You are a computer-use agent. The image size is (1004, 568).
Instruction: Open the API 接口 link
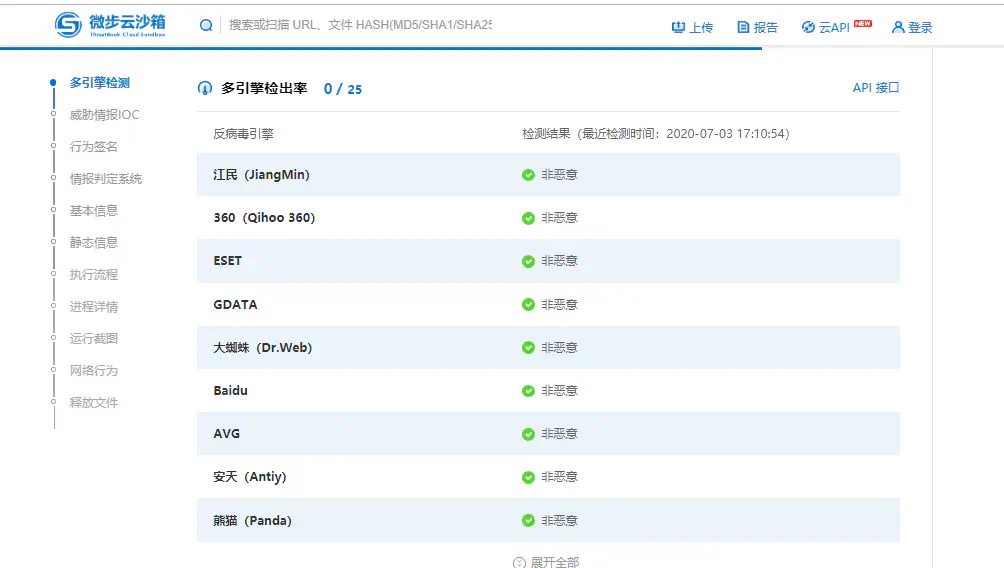(x=875, y=88)
